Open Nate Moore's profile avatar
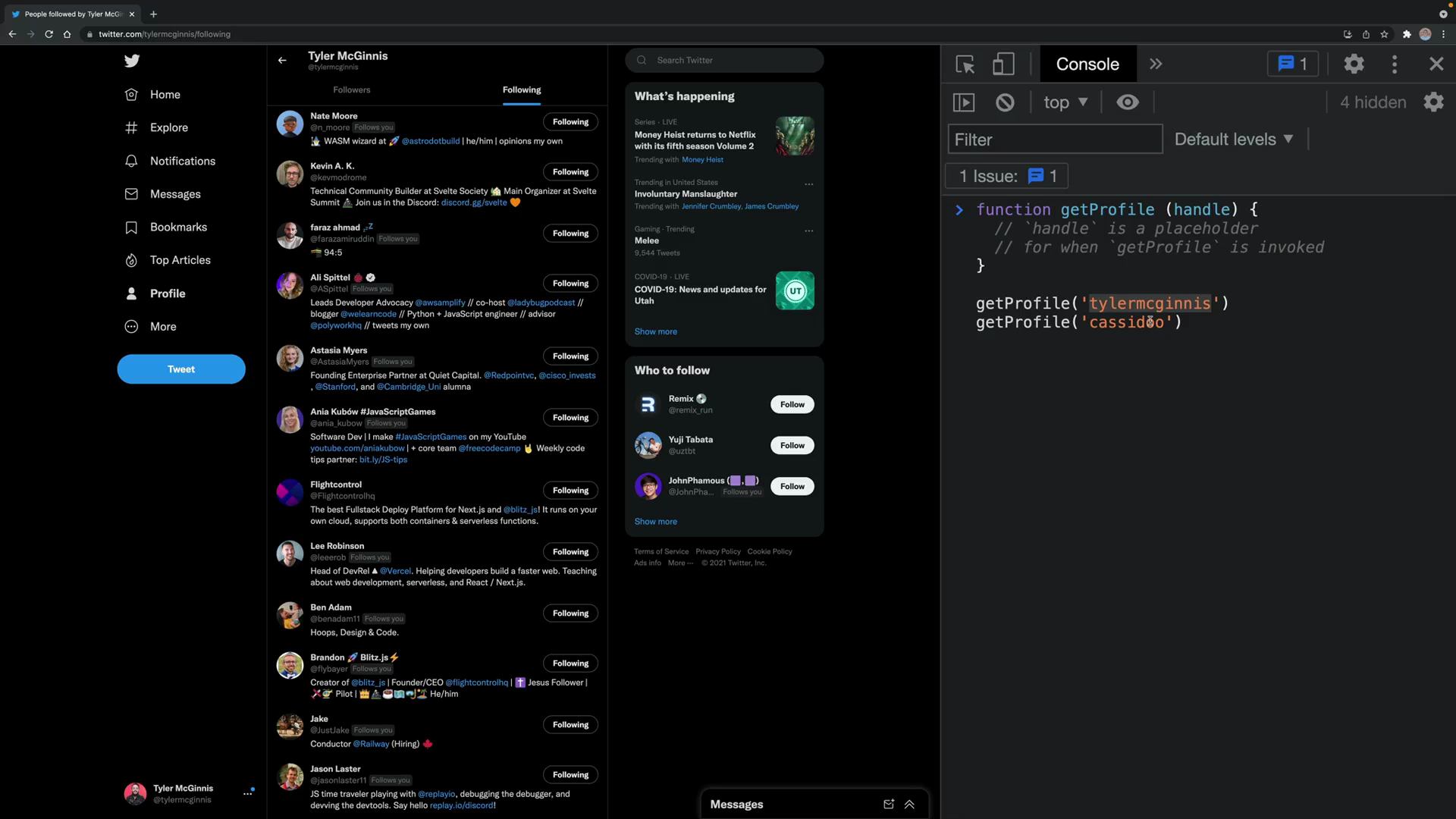This screenshot has width=1456, height=819. coord(290,124)
